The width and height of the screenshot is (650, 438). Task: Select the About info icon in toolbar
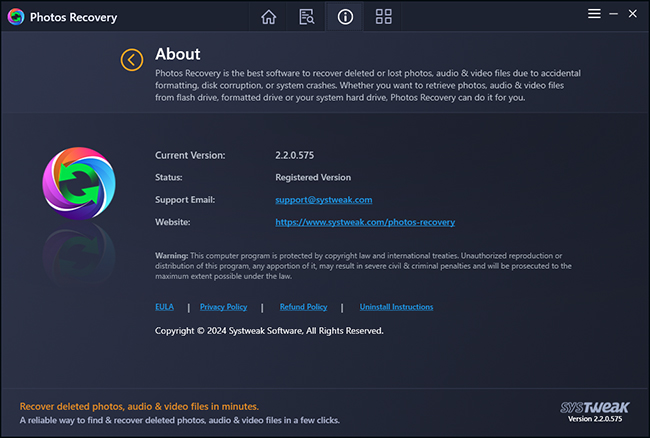pos(345,17)
